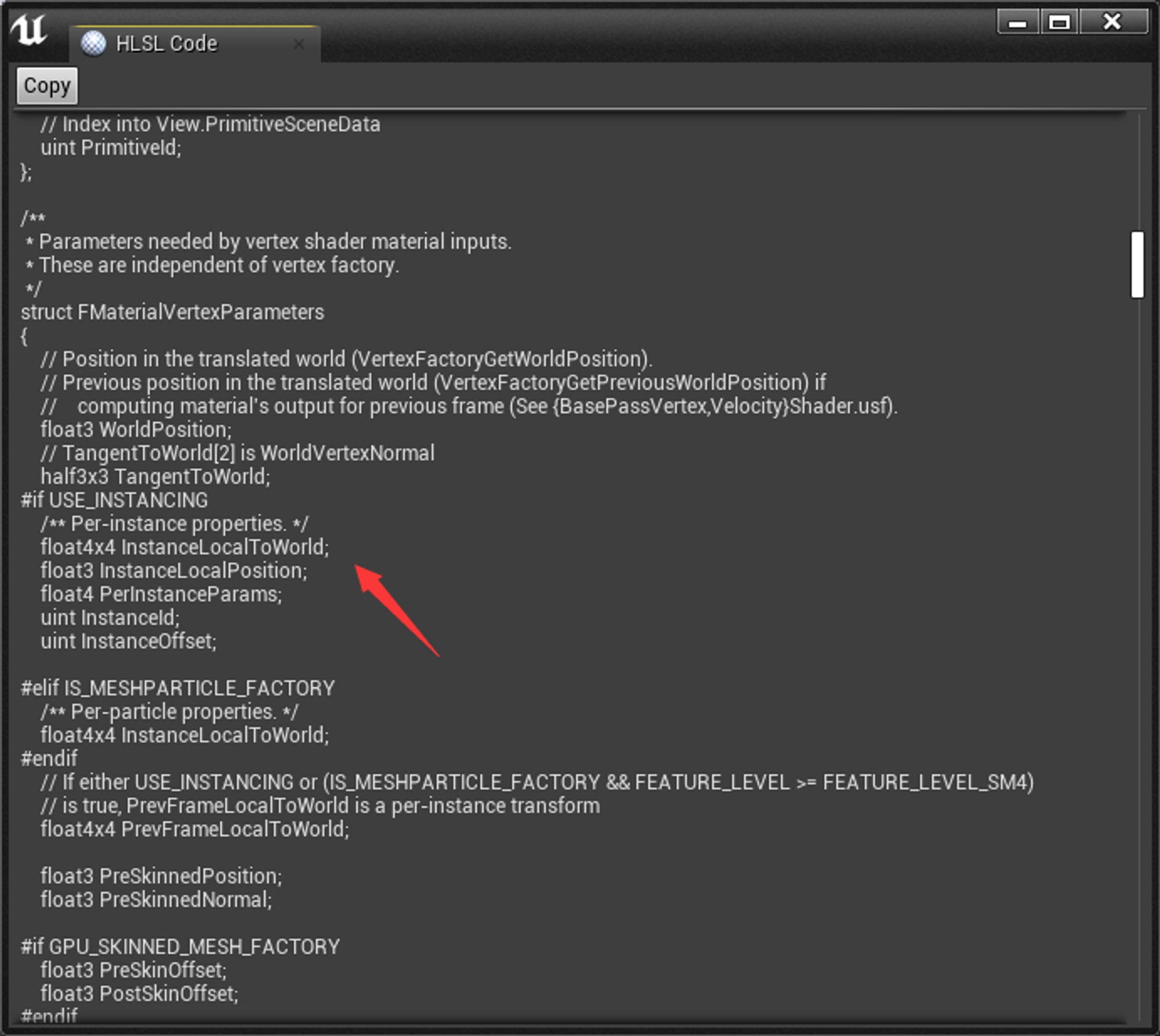Click the float3 InstanceLocalPosition line
The image size is (1160, 1036).
tap(174, 571)
